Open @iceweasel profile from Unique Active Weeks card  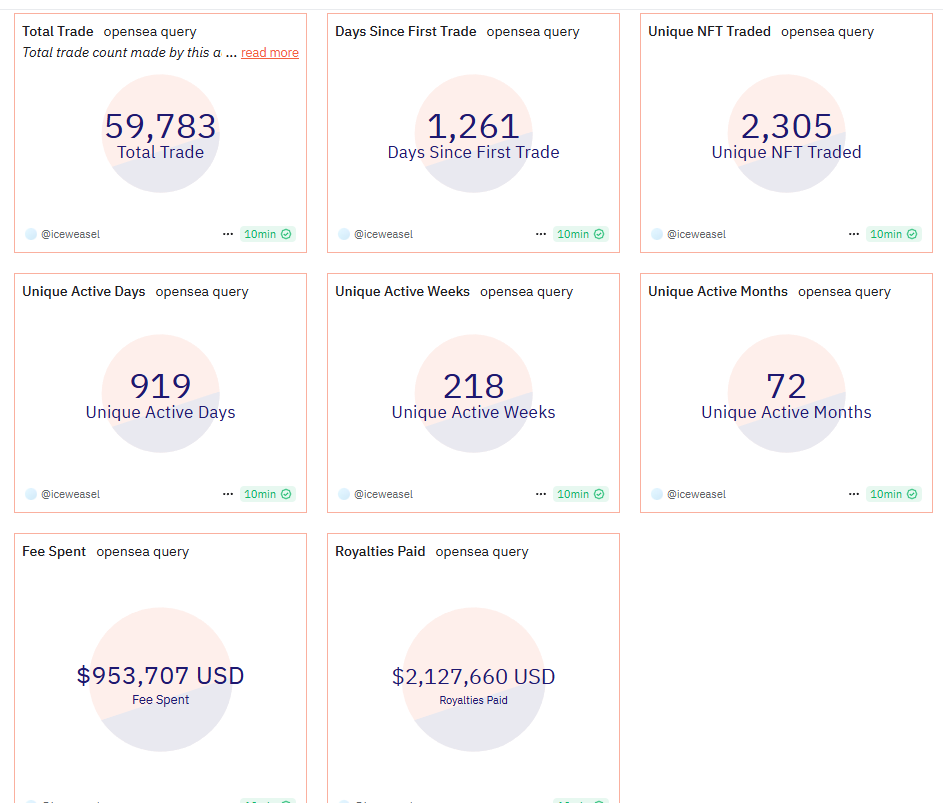[x=384, y=494]
